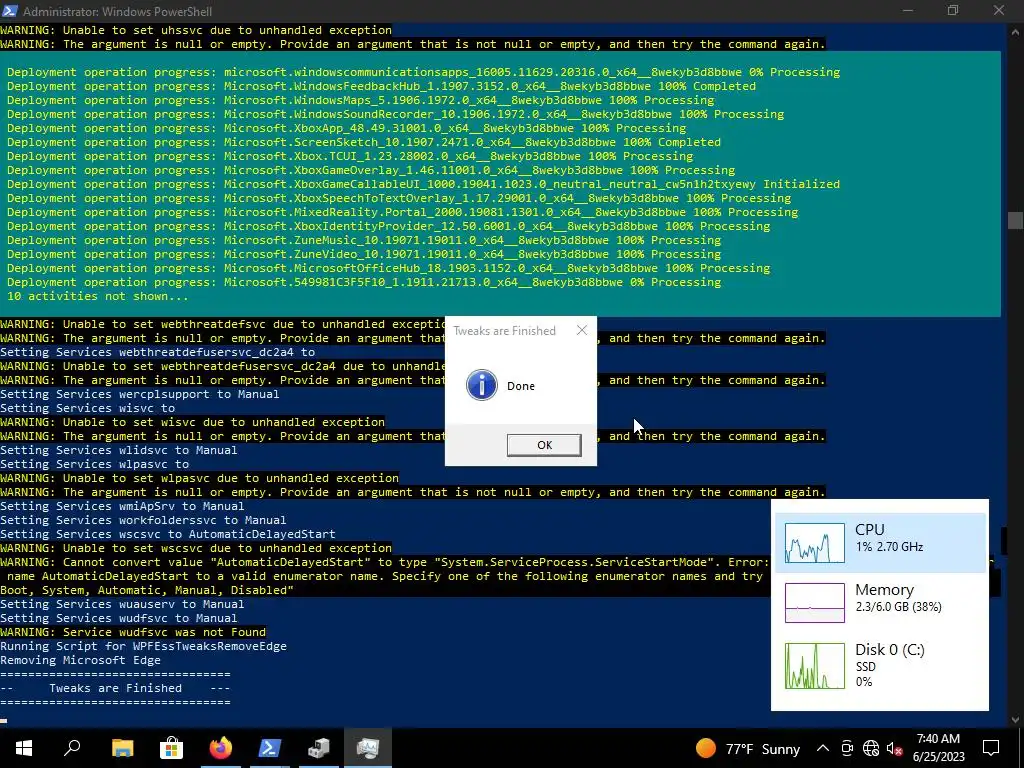Open the Windows Start menu
1024x768 pixels.
[x=24, y=748]
